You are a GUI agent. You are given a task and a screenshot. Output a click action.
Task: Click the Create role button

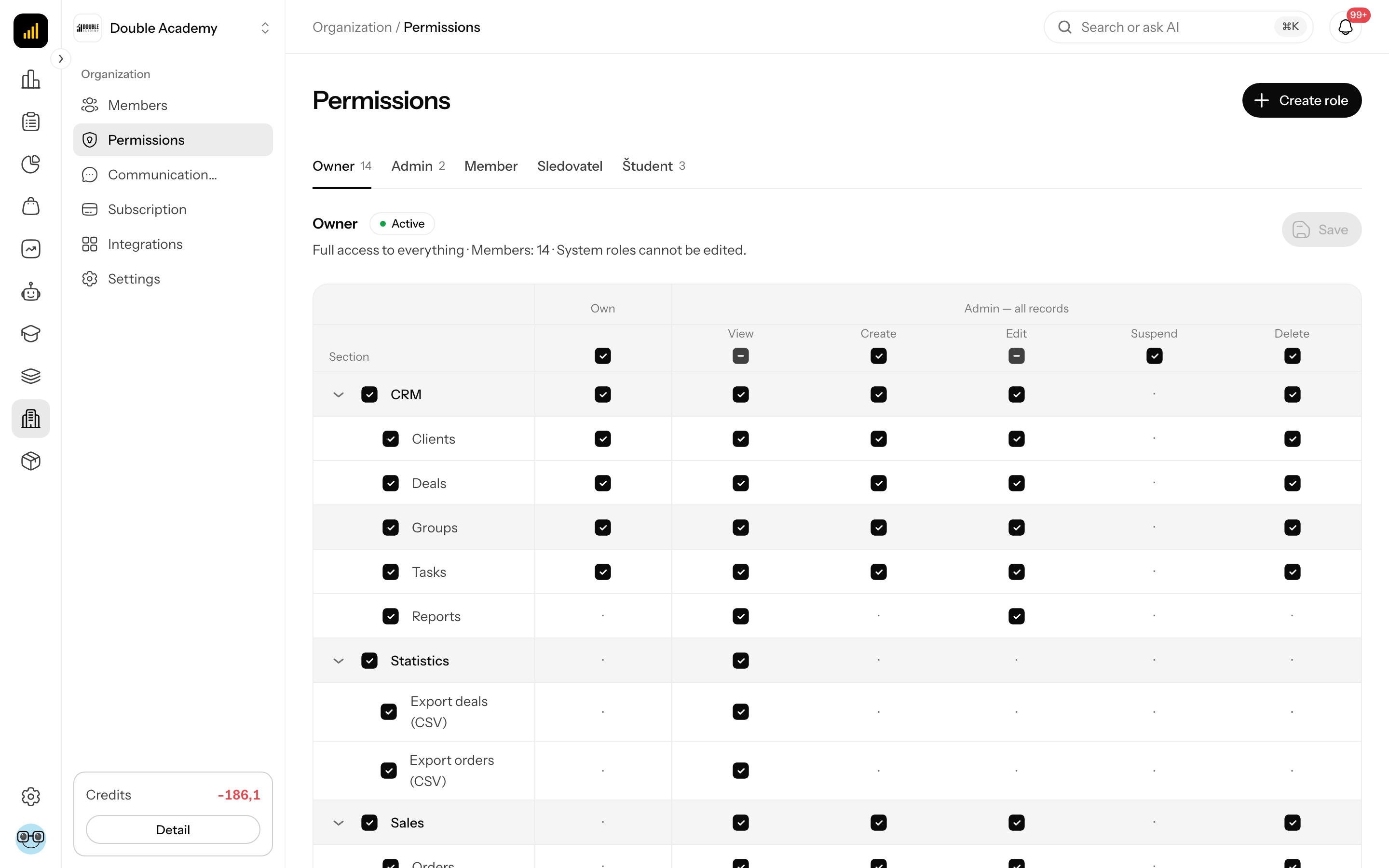point(1301,100)
